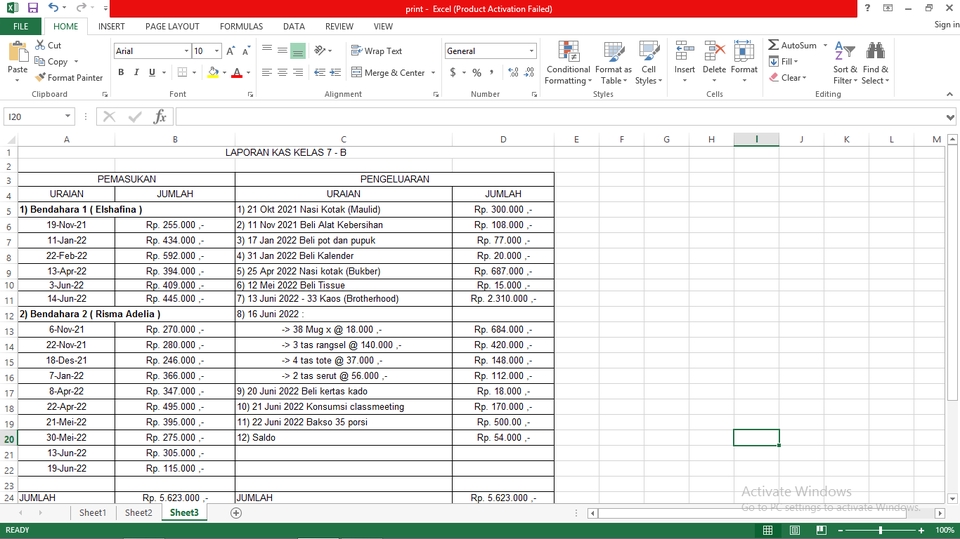Click the formula bar input field
Screen dimensions: 960x539
click(560, 116)
